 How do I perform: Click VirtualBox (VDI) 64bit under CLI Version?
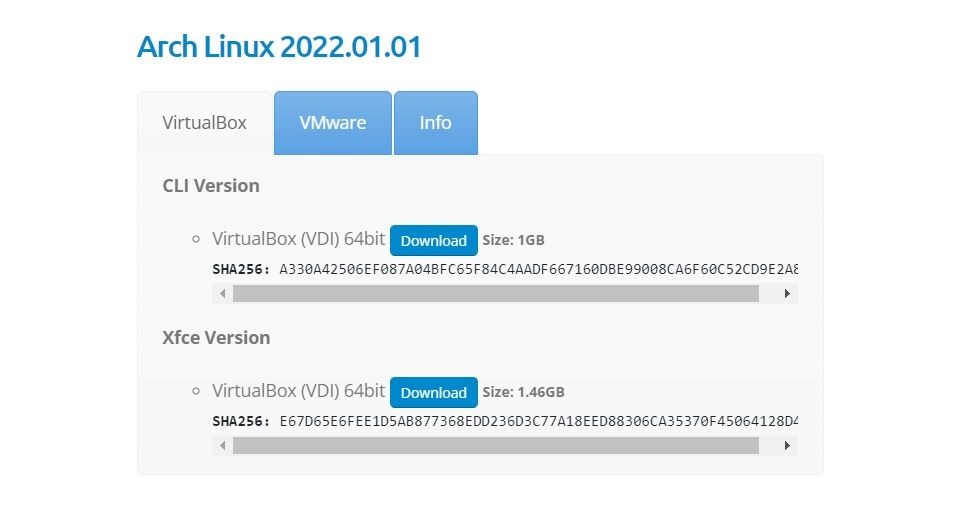[298, 238]
